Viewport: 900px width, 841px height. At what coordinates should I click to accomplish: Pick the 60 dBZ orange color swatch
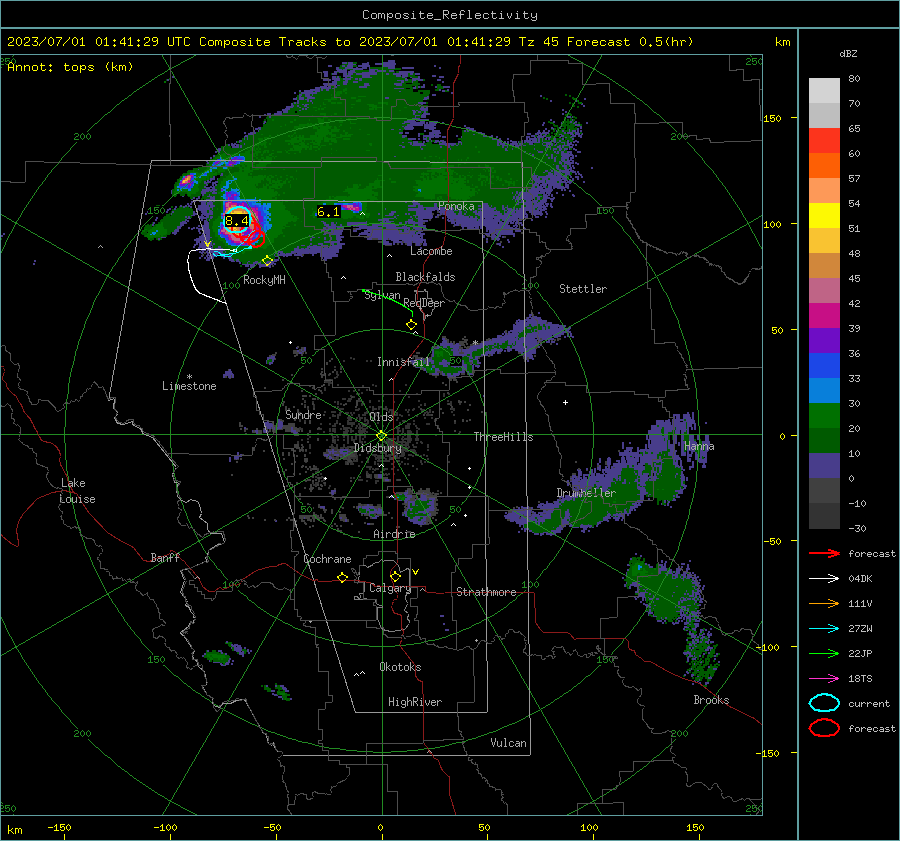[824, 165]
